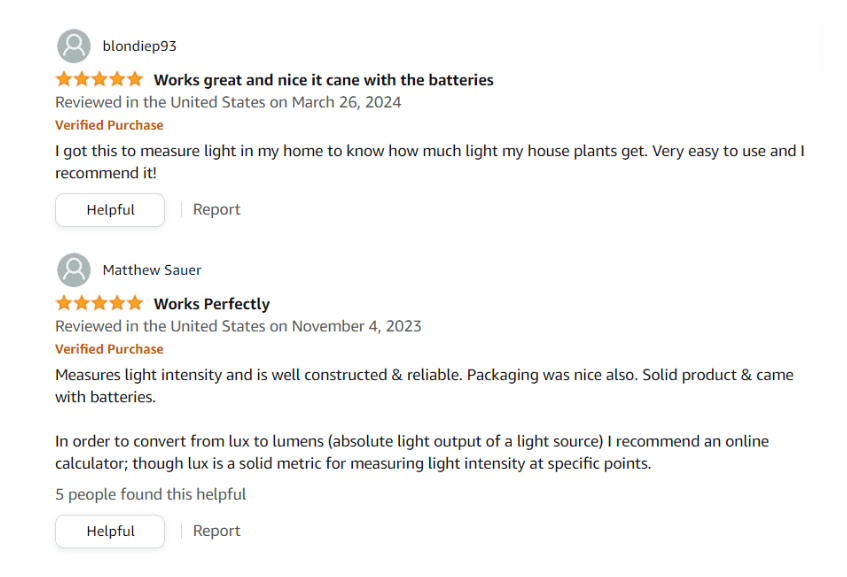Mark blondiep93's review as Helpful
The width and height of the screenshot is (847, 577).
pos(110,210)
